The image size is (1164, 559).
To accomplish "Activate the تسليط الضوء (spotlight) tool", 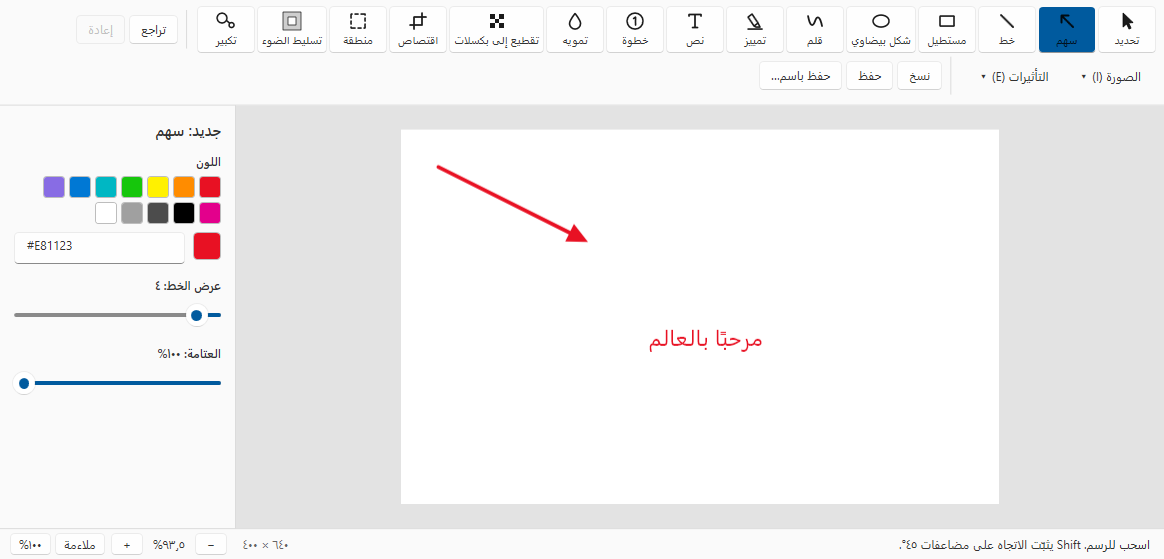I will [292, 30].
